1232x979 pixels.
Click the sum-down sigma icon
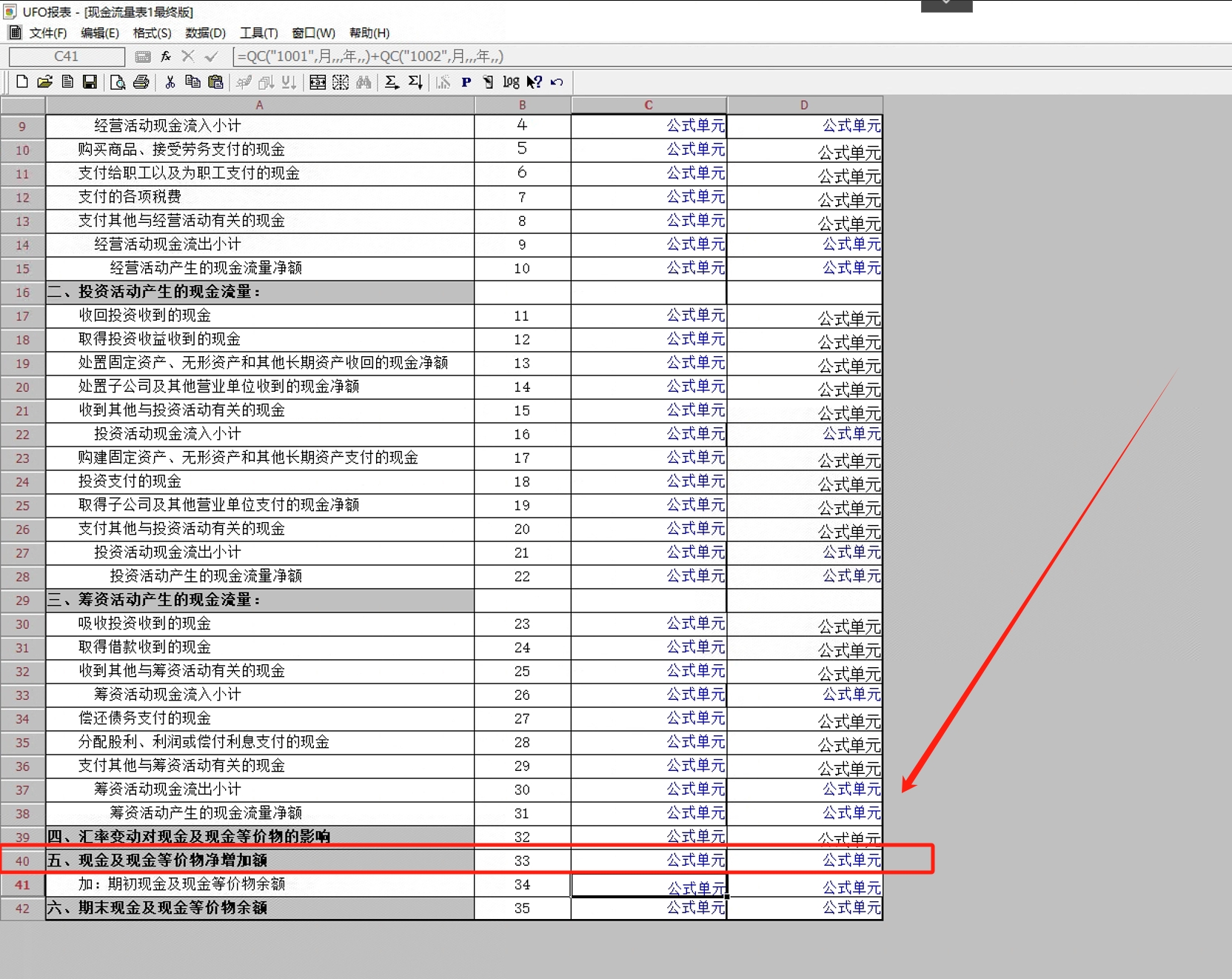[x=415, y=82]
